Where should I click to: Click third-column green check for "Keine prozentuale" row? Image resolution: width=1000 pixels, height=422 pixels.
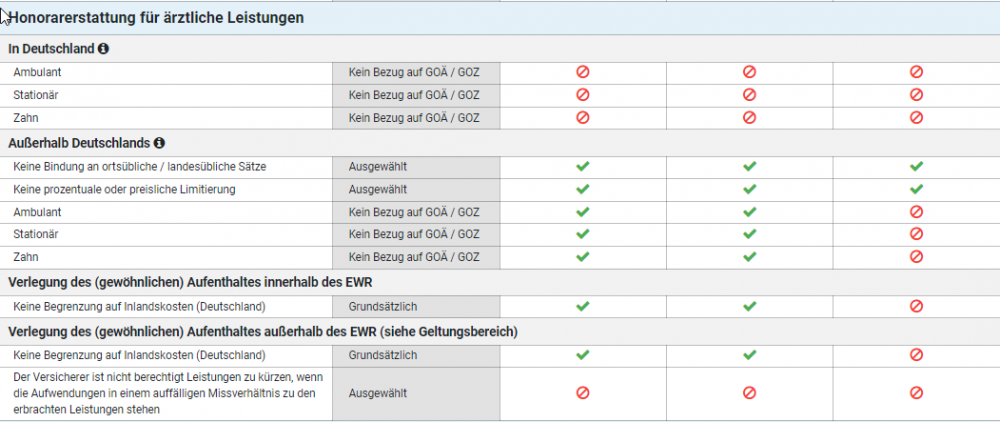pyautogui.click(x=916, y=189)
